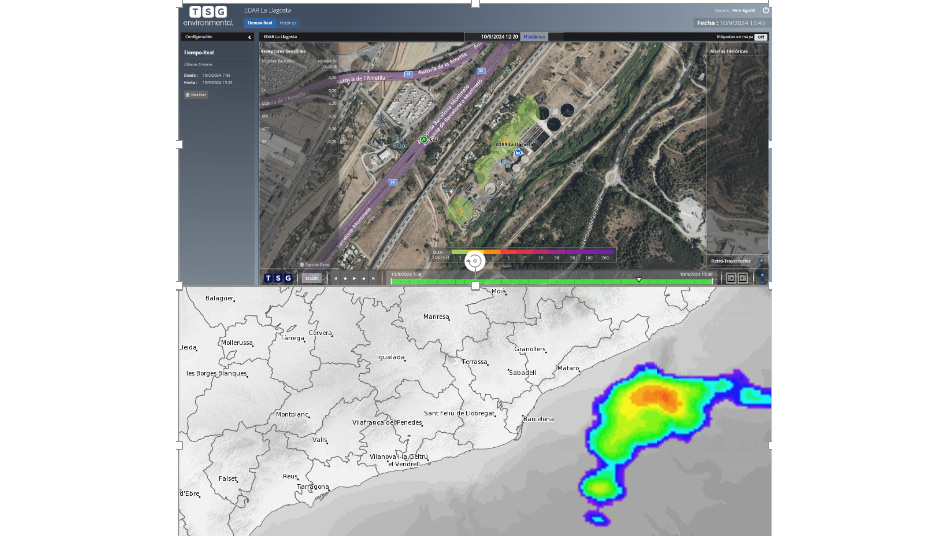The width and height of the screenshot is (948, 536).
Task: Click the timeline position marker triangle
Action: (639, 279)
